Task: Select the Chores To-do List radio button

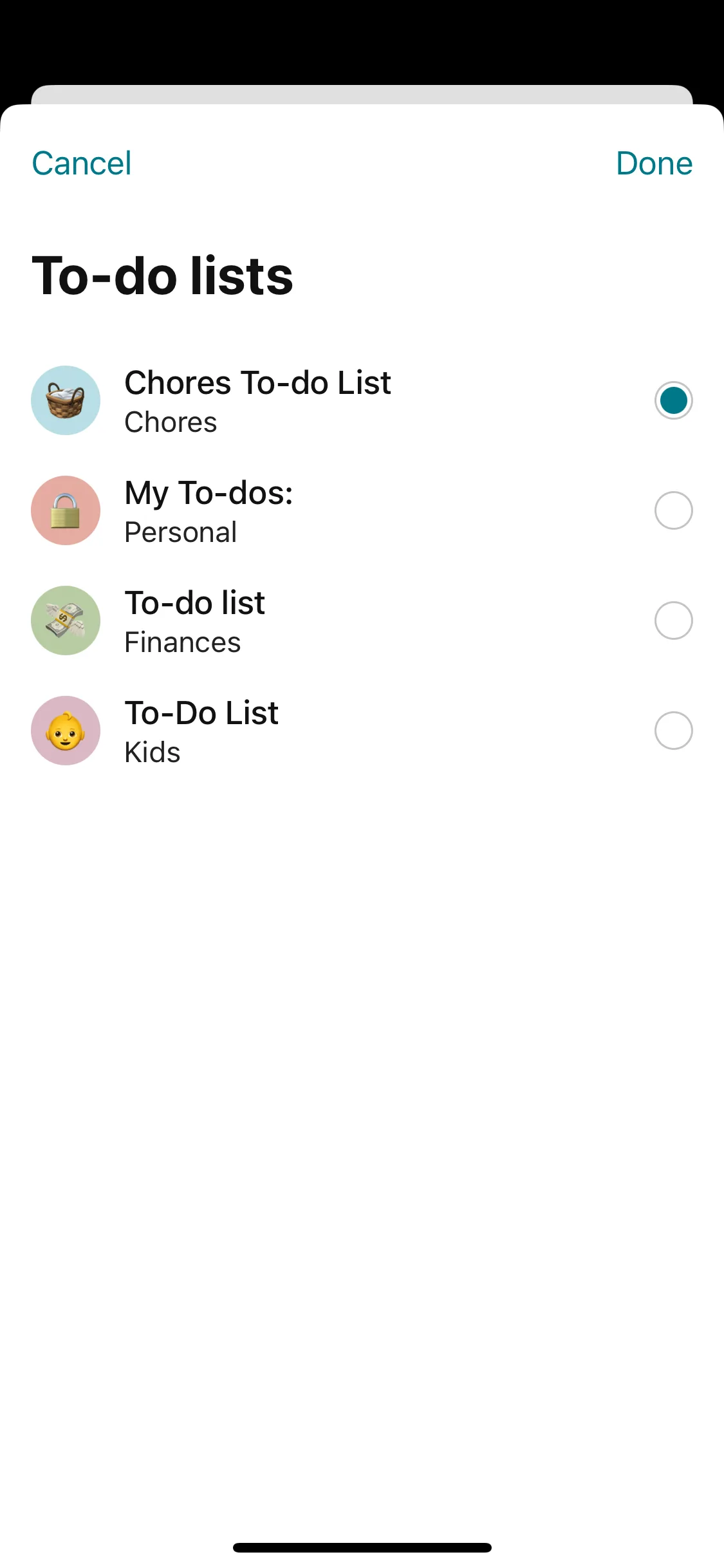Action: pyautogui.click(x=673, y=400)
